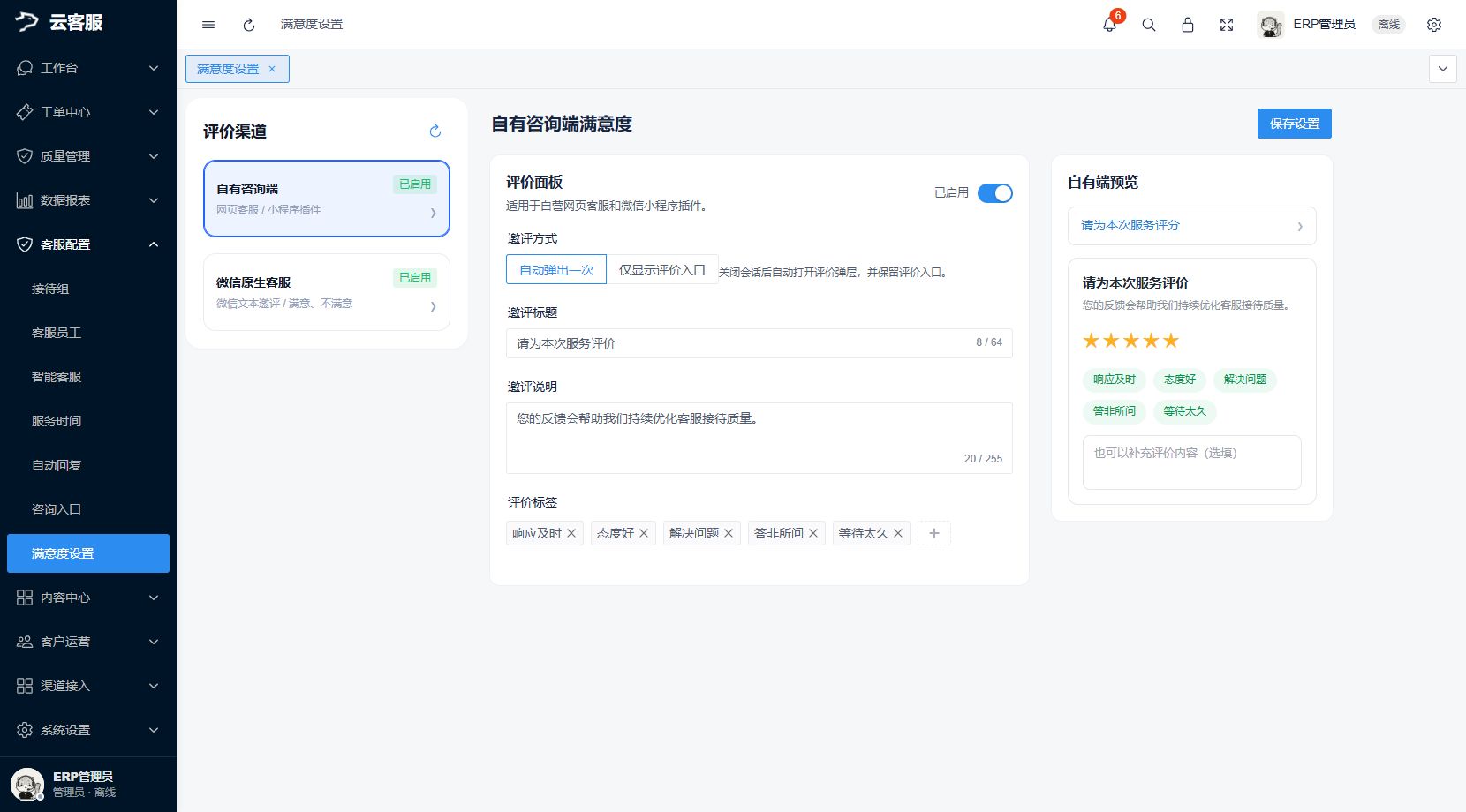Remove the 等待太久 tag
This screenshot has height=812, width=1466.
click(898, 533)
